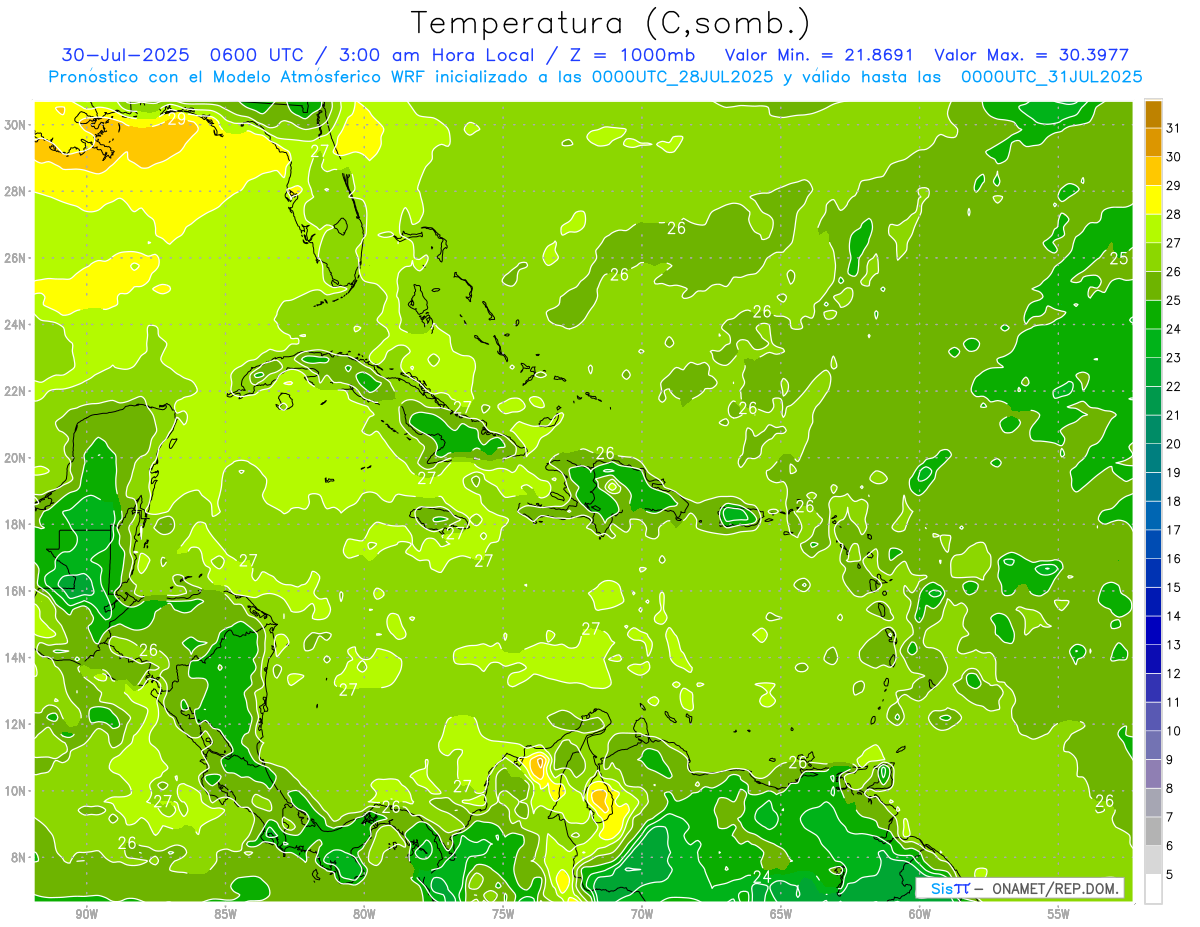Click the 85W longitude axis label
This screenshot has width=1200, height=927.
[x=225, y=915]
